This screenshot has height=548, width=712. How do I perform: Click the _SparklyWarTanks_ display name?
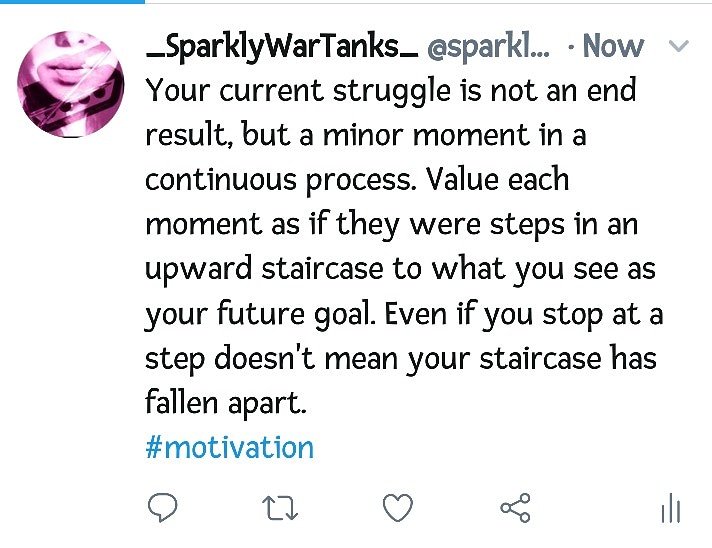(x=281, y=46)
